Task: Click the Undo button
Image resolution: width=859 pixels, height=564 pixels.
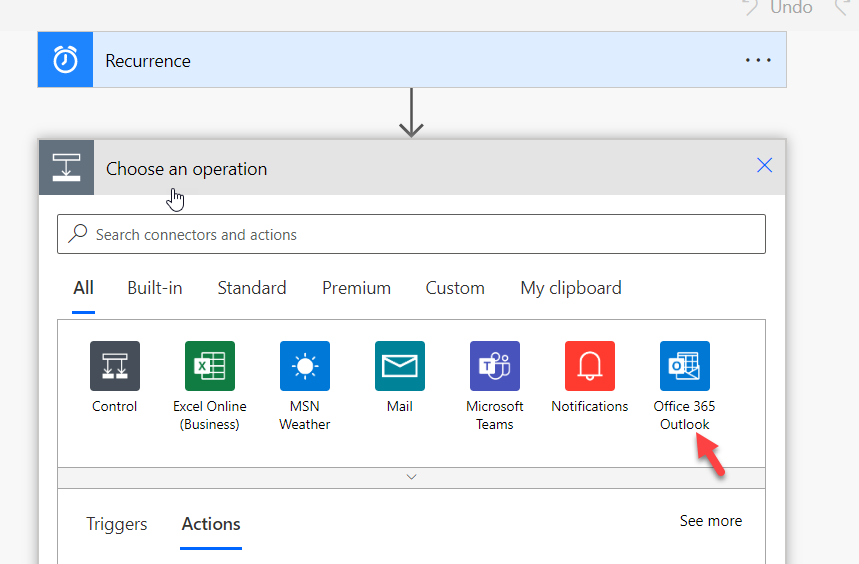Action: 777,8
